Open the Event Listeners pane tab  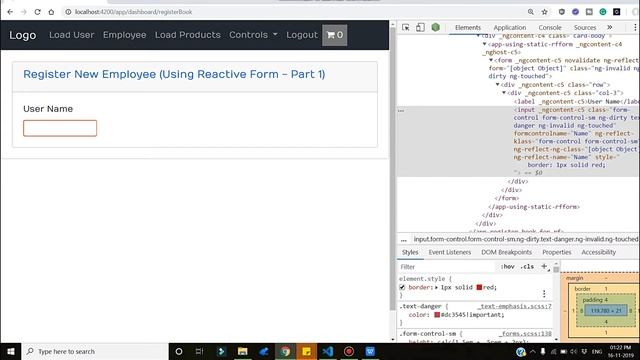pyautogui.click(x=449, y=252)
